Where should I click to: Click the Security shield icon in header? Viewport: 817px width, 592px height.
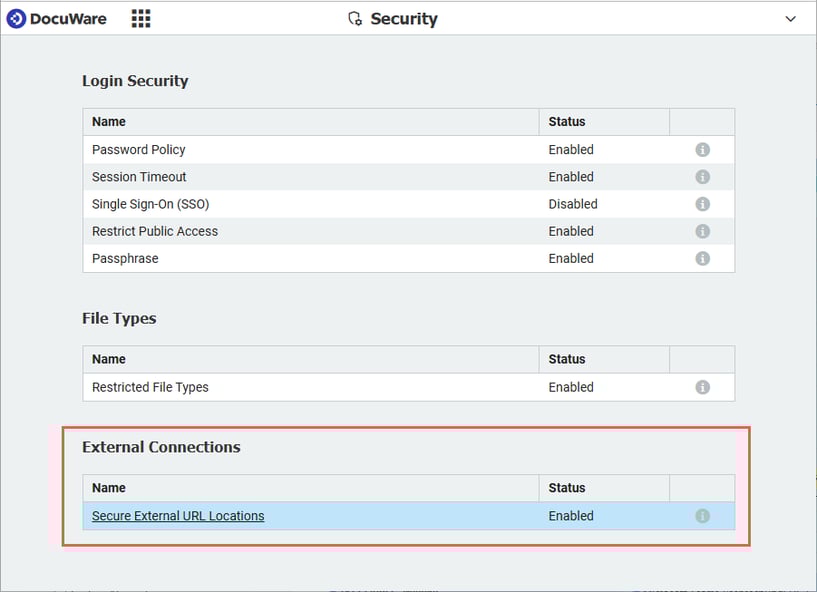[x=355, y=19]
